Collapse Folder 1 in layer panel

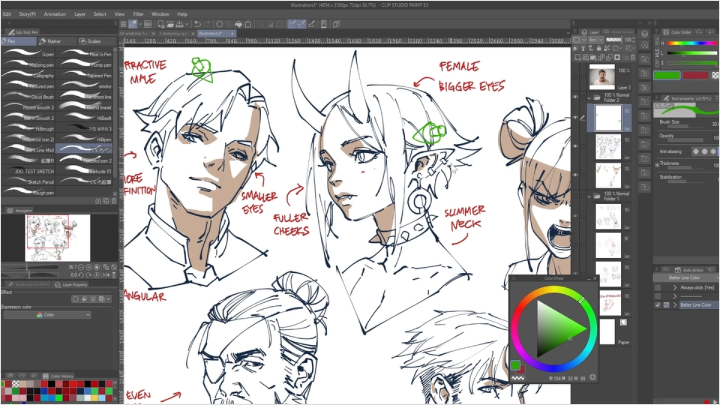pos(590,196)
